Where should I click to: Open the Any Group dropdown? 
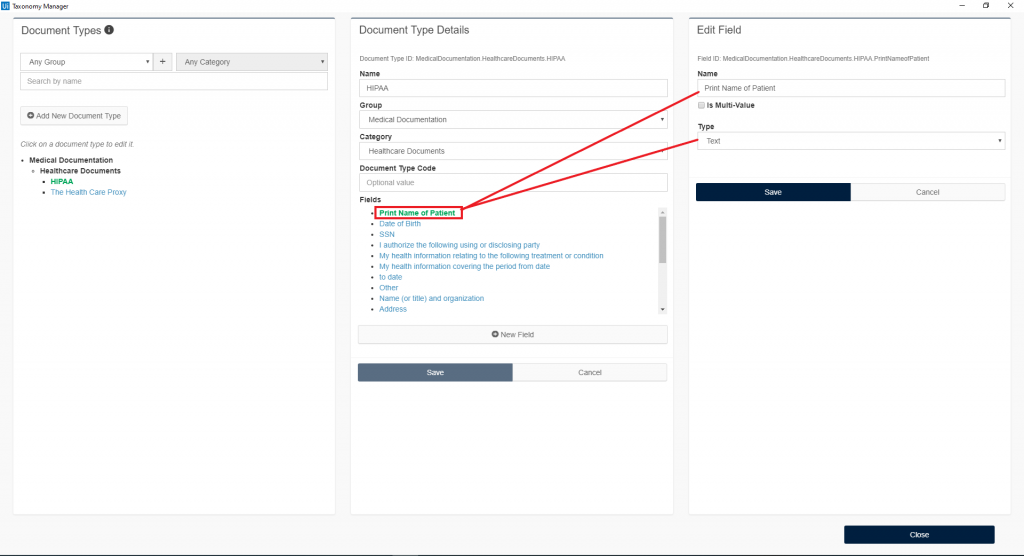tap(87, 61)
